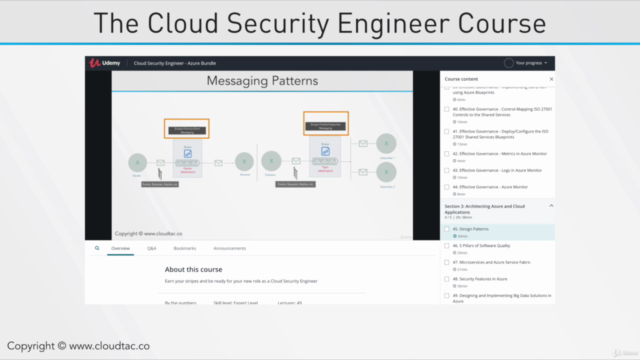Click the Receiver circle in the video diagram

coord(244,162)
